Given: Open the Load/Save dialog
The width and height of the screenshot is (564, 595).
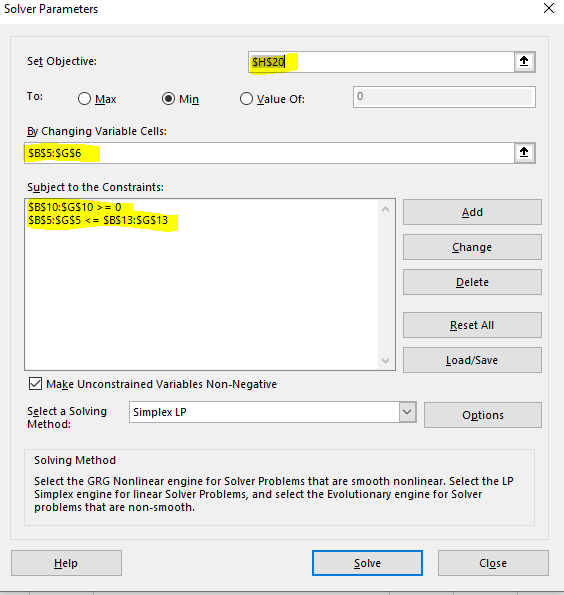Looking at the screenshot, I should click(x=472, y=360).
